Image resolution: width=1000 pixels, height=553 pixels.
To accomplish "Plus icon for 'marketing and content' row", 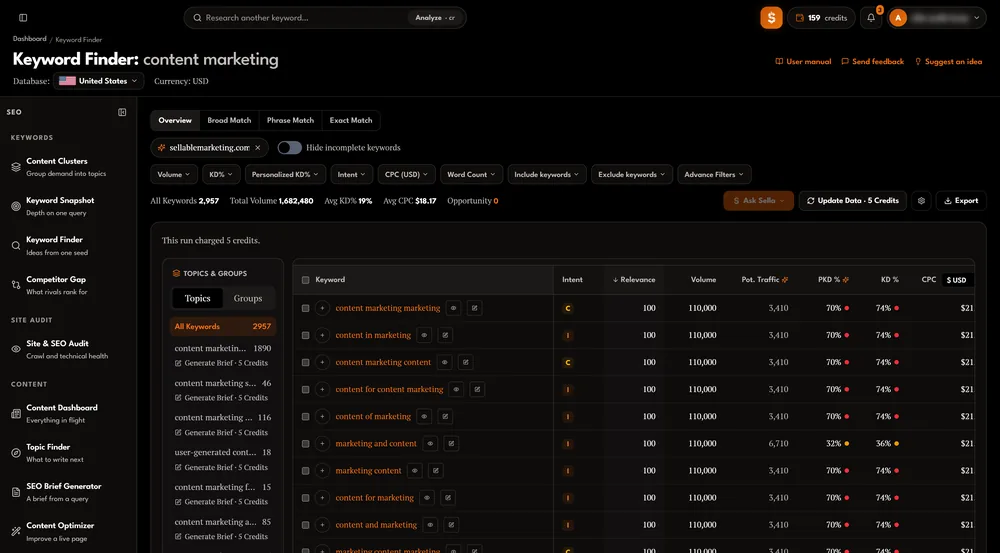I will 322,444.
